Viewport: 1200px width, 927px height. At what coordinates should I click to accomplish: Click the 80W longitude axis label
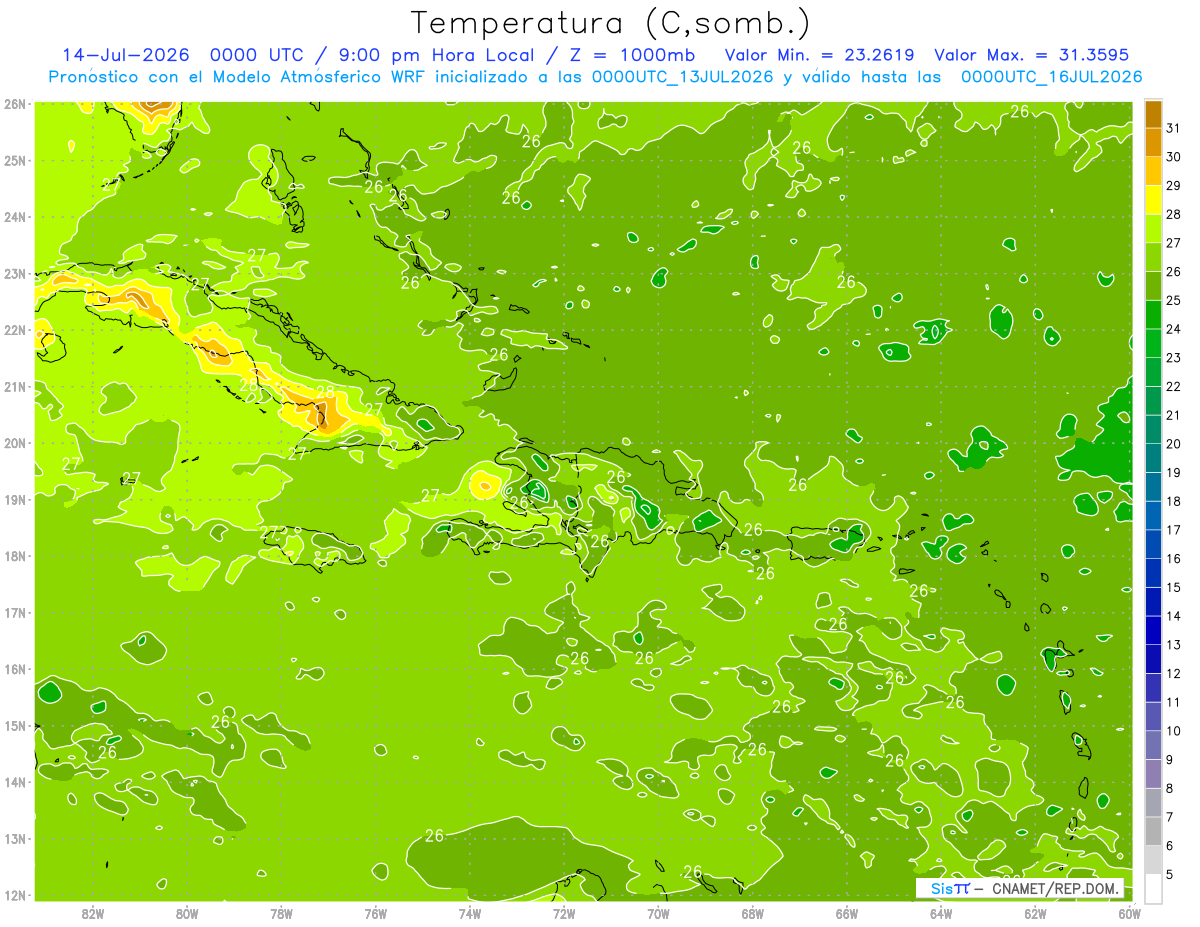click(x=187, y=913)
